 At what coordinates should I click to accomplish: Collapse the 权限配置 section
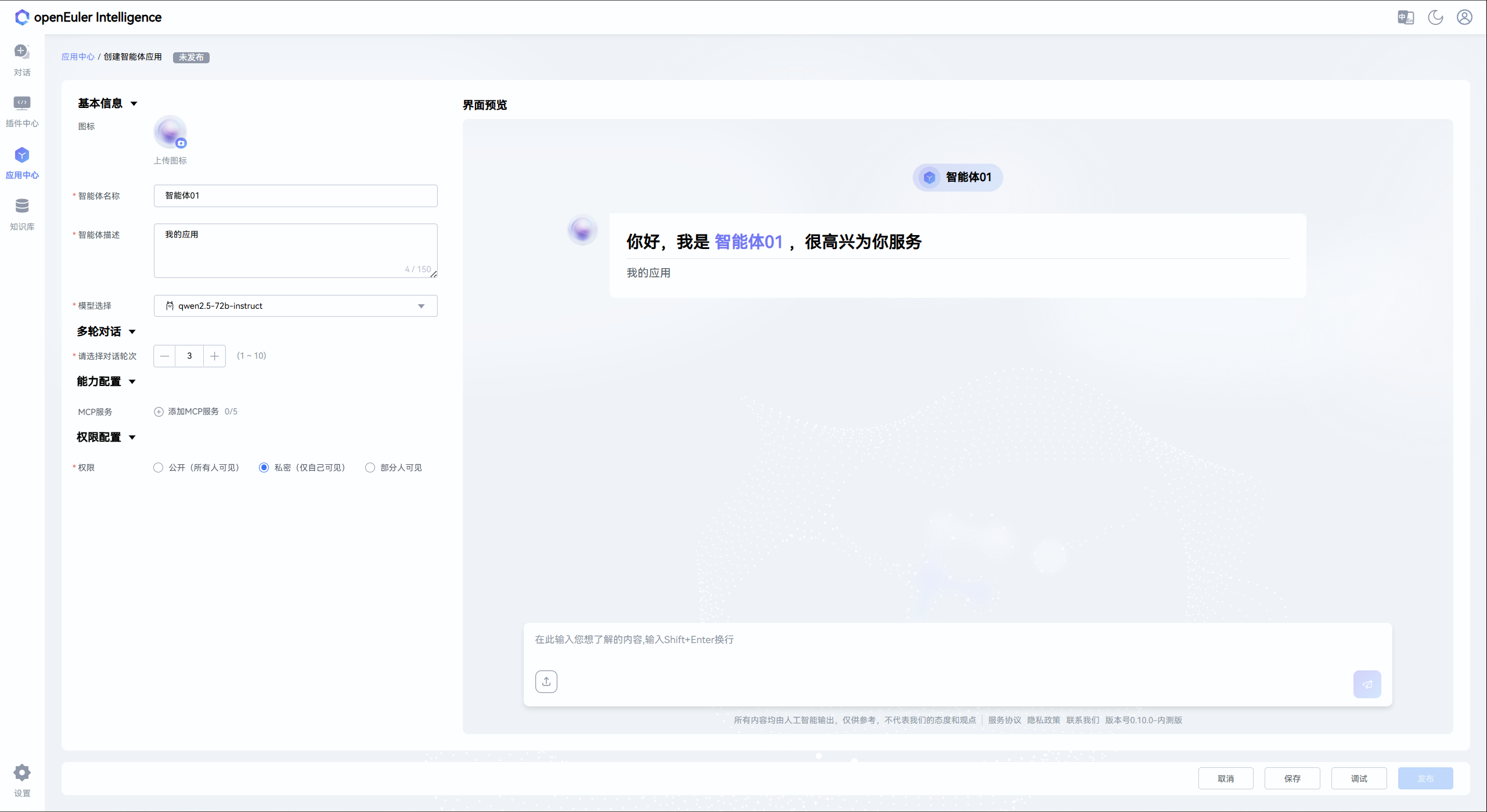[x=132, y=438]
